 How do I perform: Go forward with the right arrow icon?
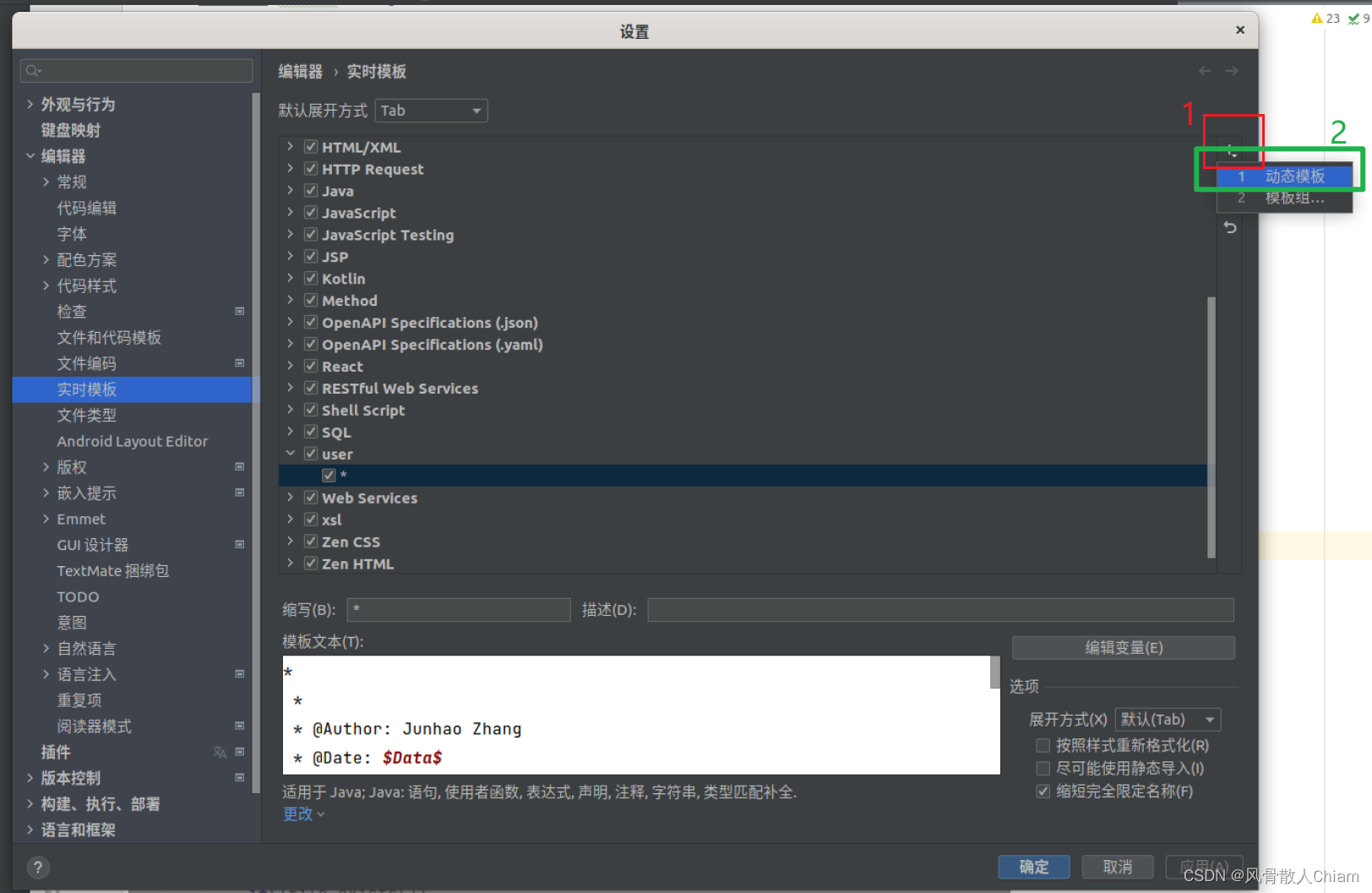point(1232,71)
